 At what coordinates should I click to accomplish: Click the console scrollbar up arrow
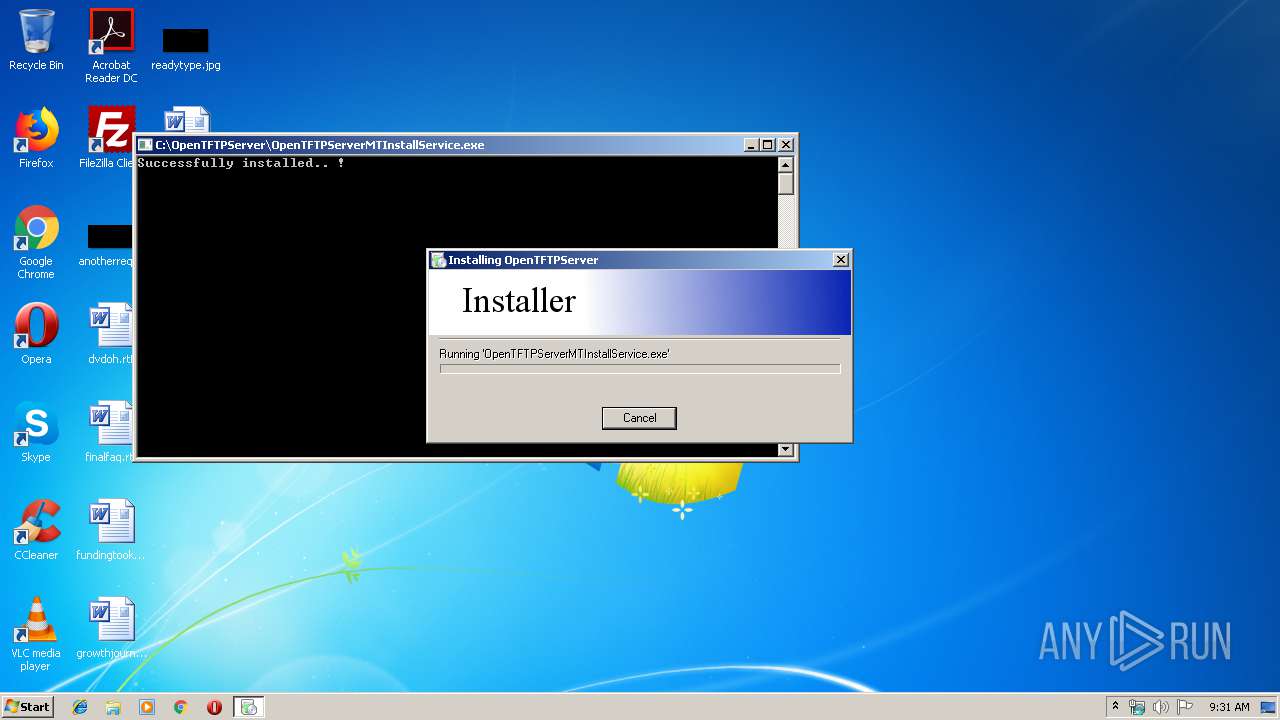pyautogui.click(x=786, y=164)
